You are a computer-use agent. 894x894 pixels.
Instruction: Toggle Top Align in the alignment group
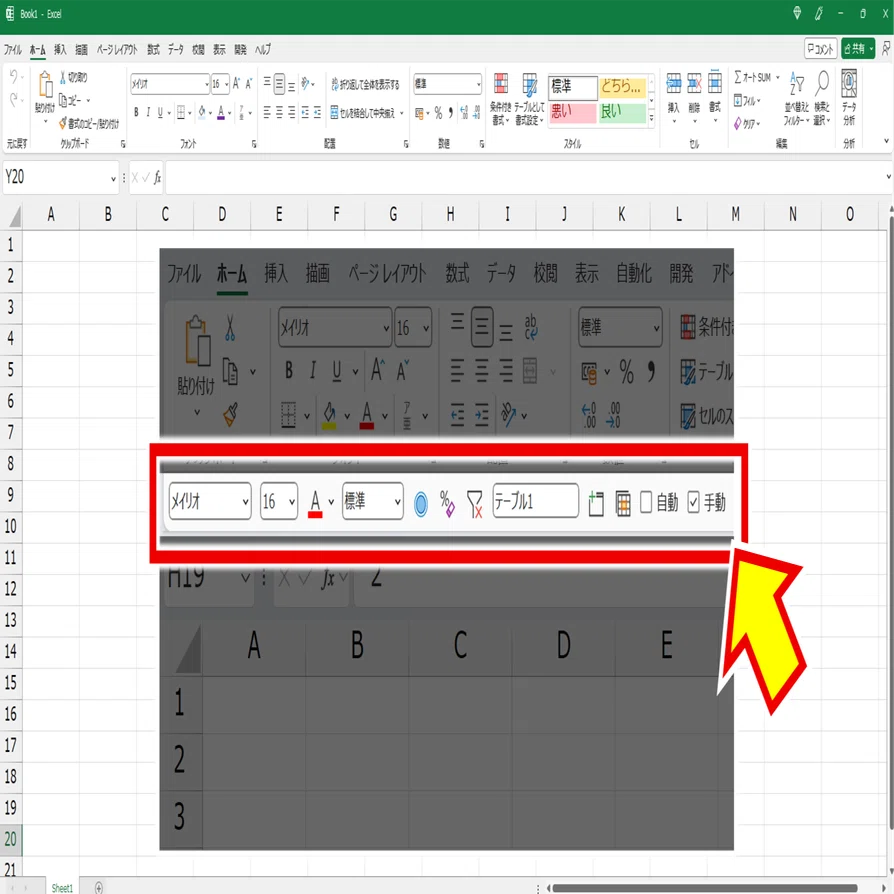point(267,83)
